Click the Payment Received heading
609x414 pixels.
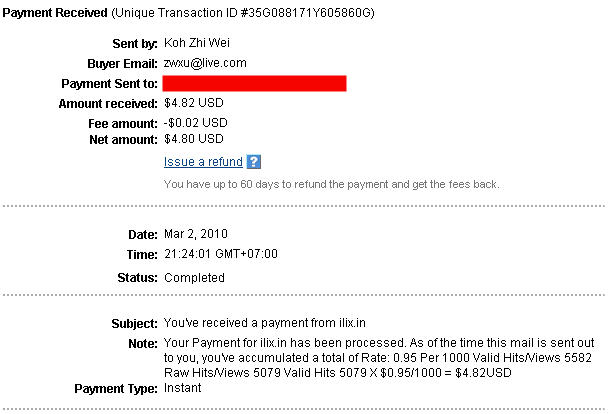[55, 13]
